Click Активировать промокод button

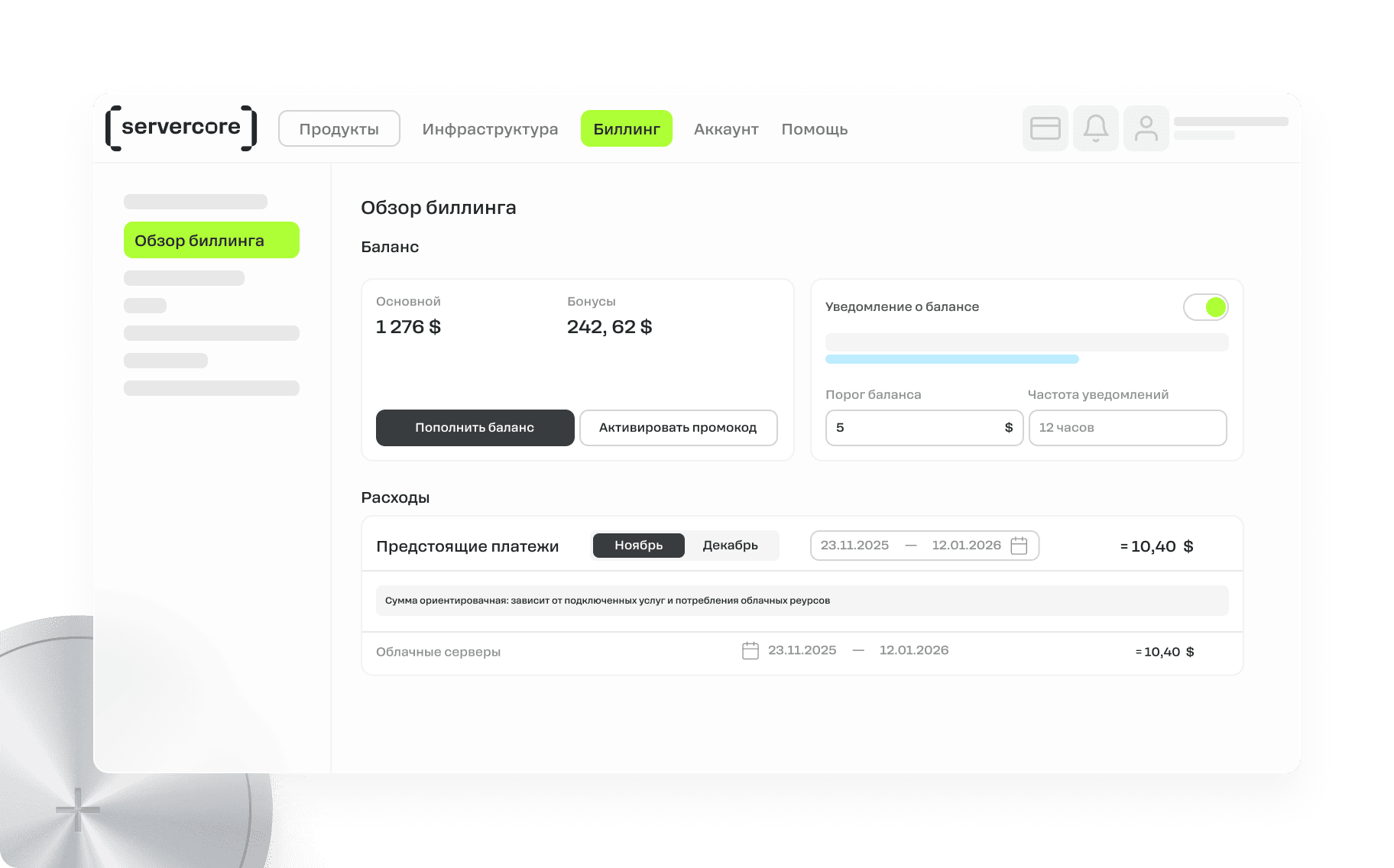click(x=679, y=428)
